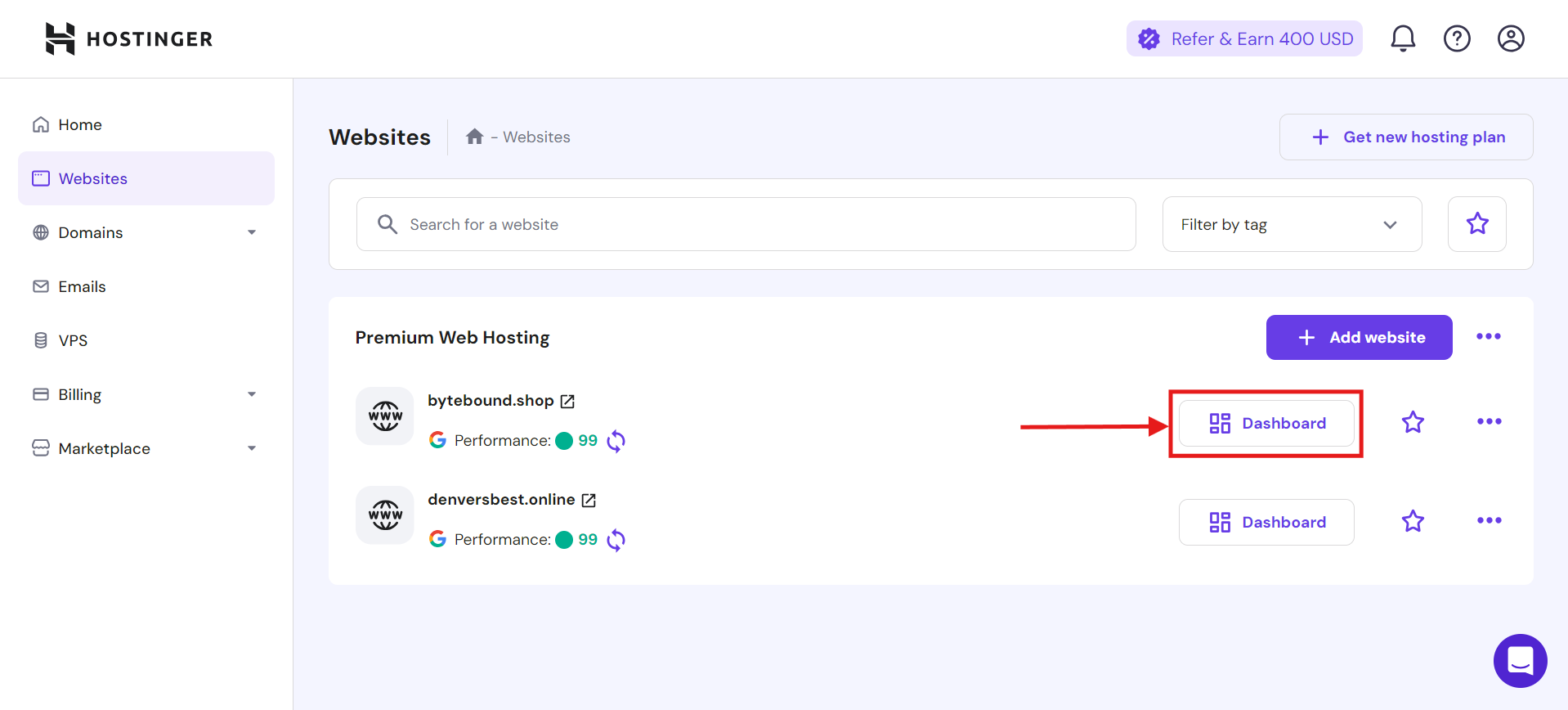Open Emails in sidebar
The image size is (1568, 710).
tap(146, 286)
